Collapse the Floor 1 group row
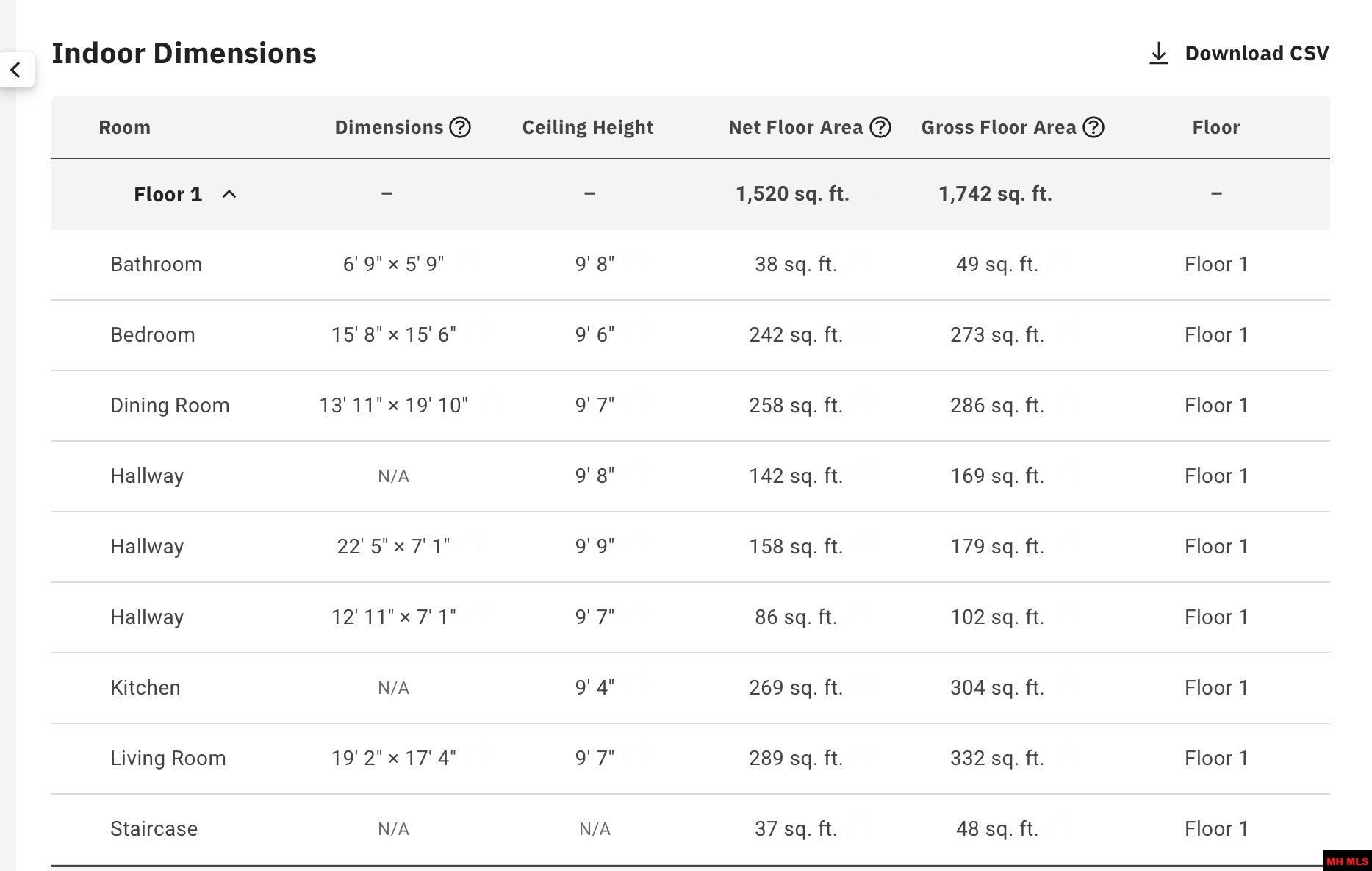 229,194
